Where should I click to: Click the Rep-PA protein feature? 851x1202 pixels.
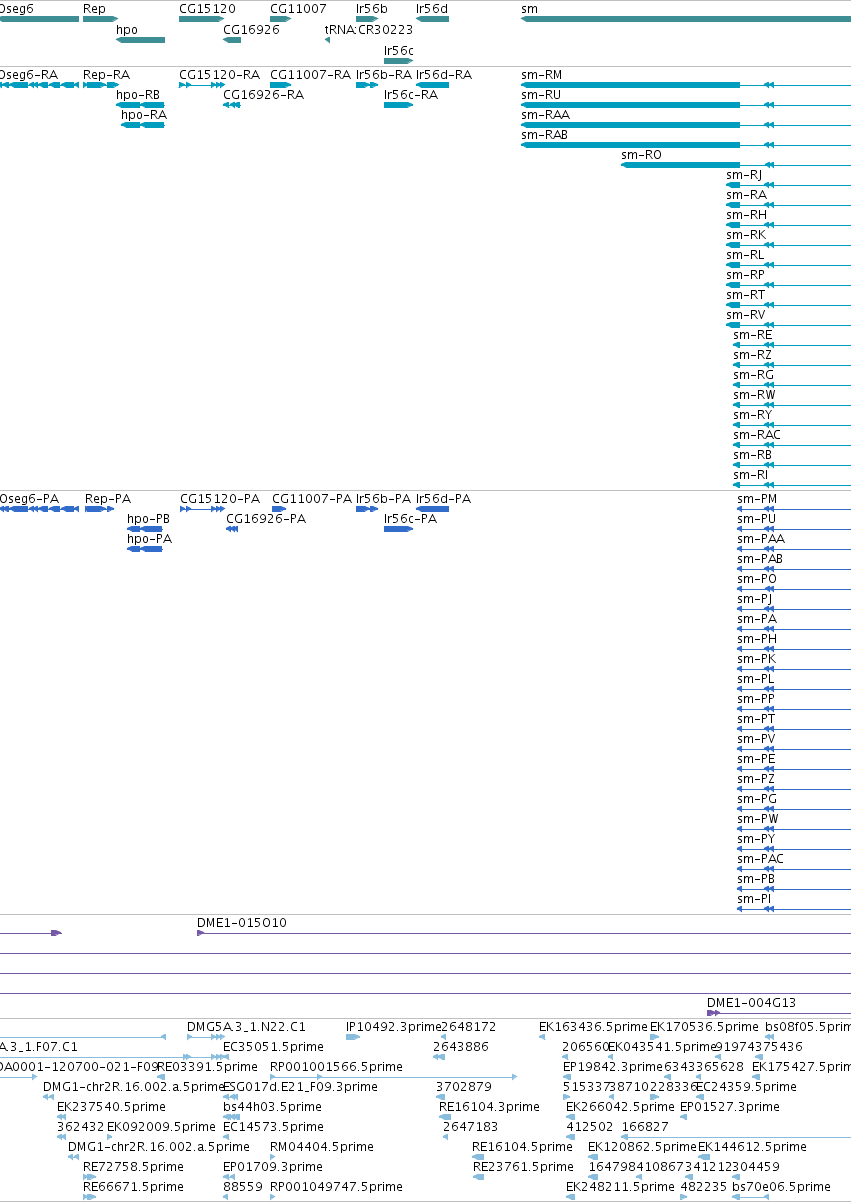click(100, 509)
